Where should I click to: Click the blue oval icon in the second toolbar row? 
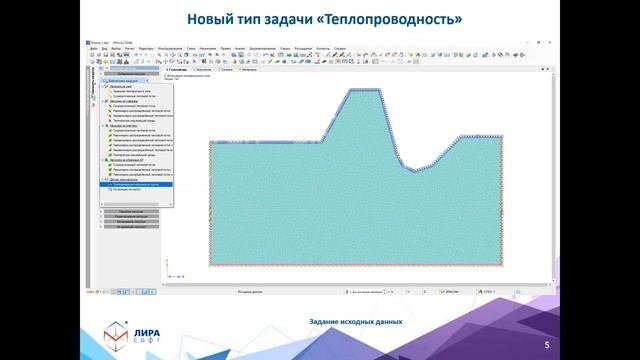(308, 62)
